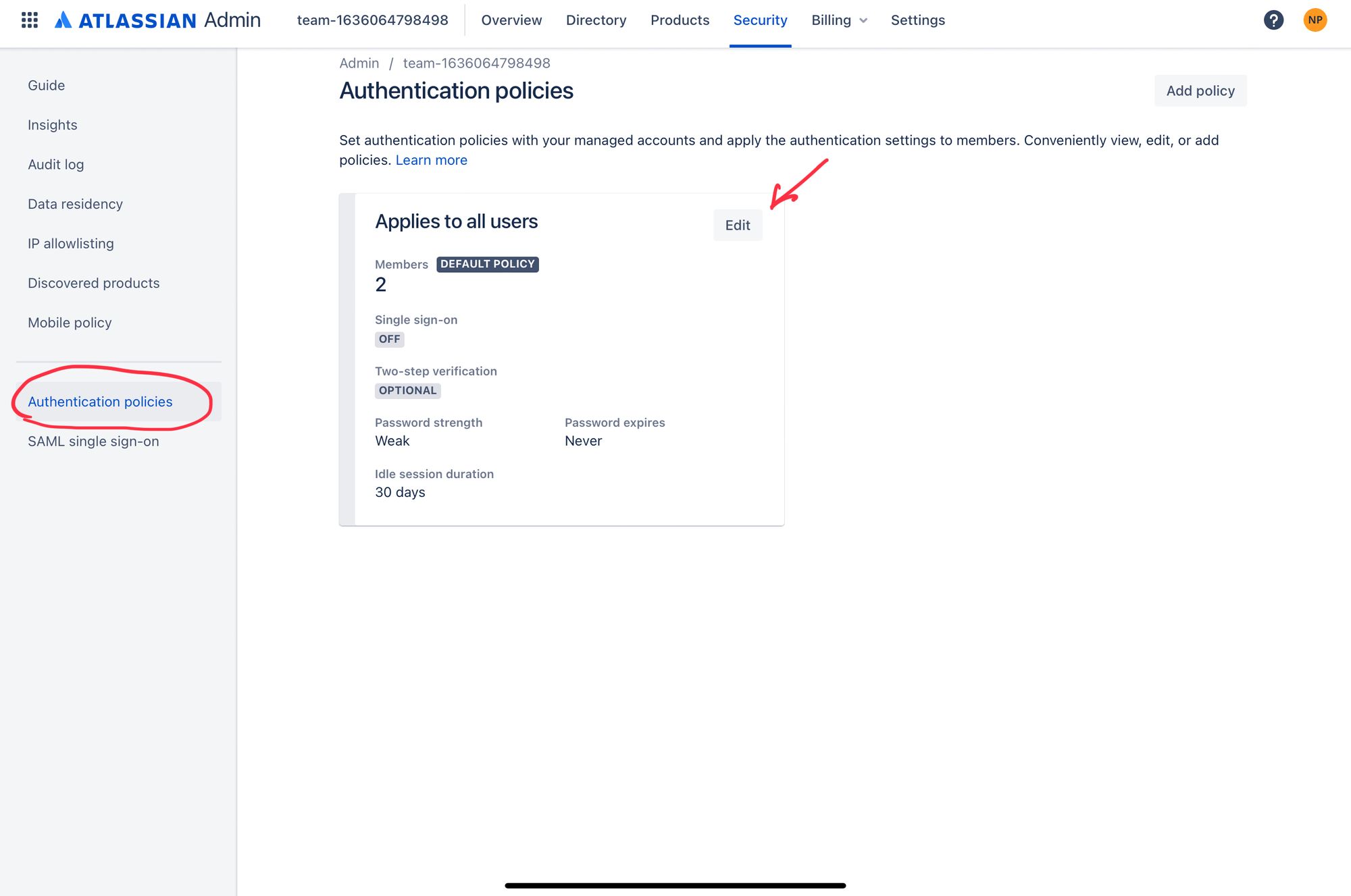This screenshot has width=1351, height=896.
Task: Go to the Overview tab
Action: (x=511, y=20)
